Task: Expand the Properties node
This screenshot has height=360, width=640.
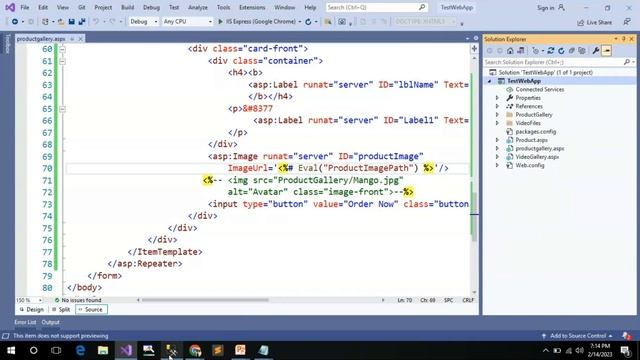Action: point(498,98)
